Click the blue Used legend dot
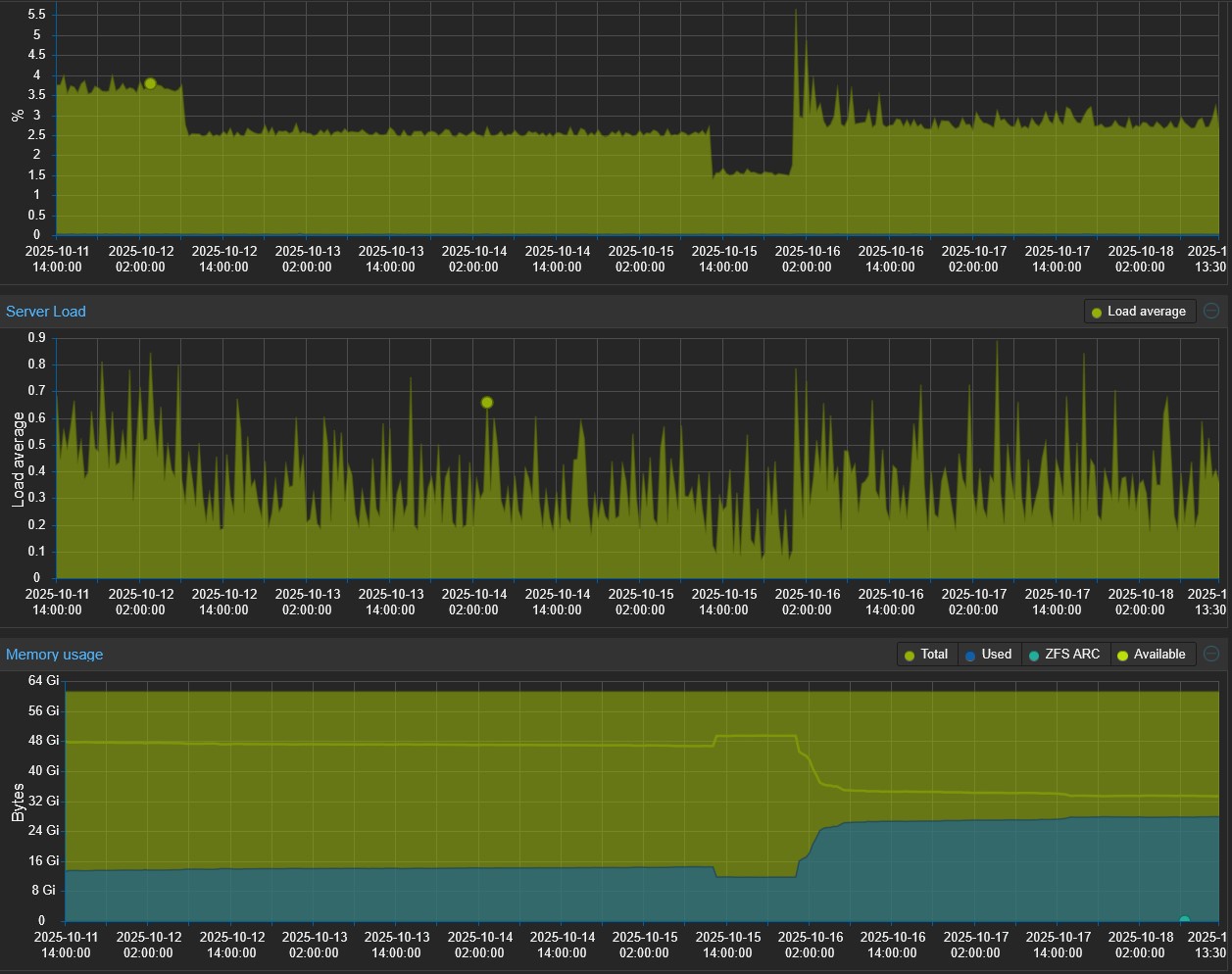Viewport: 1232px width, 974px height. click(x=970, y=654)
